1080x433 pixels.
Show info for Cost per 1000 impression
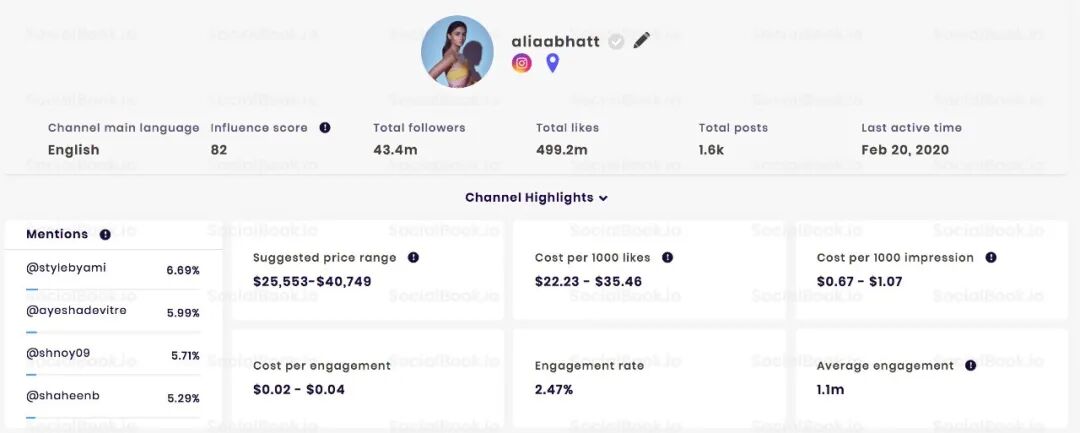(990, 257)
